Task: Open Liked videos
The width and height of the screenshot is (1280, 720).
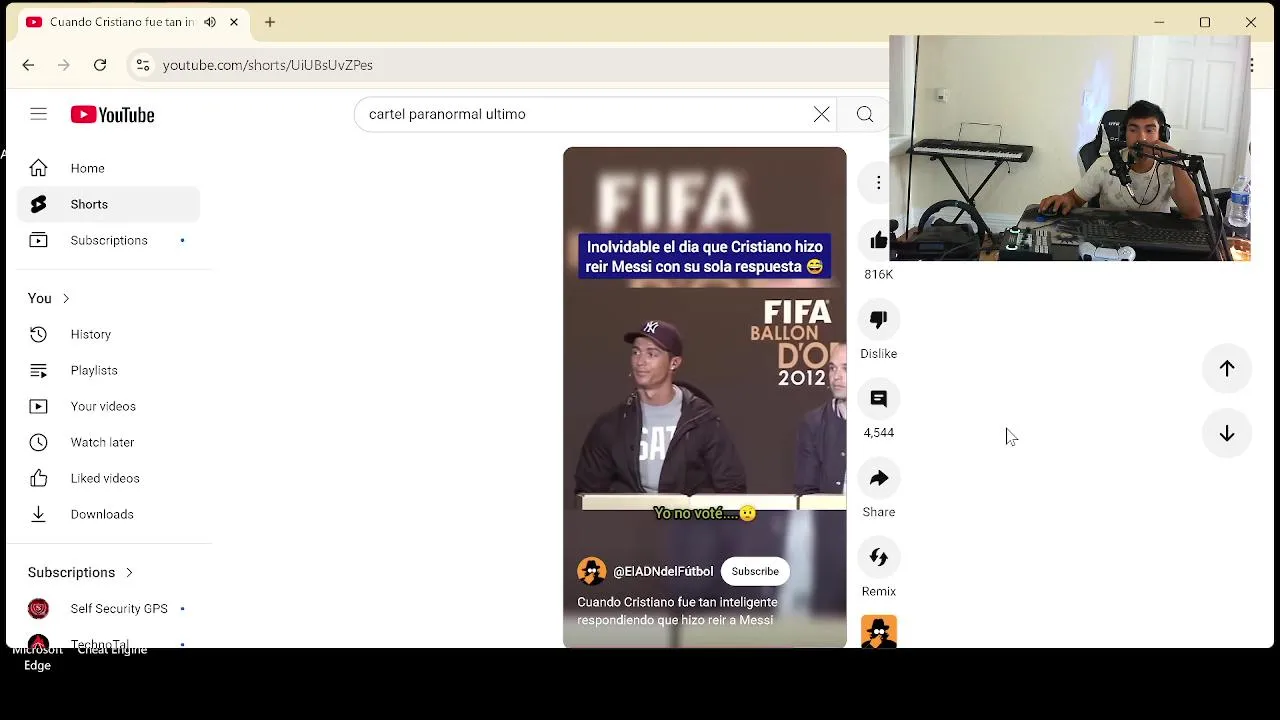Action: point(108,478)
